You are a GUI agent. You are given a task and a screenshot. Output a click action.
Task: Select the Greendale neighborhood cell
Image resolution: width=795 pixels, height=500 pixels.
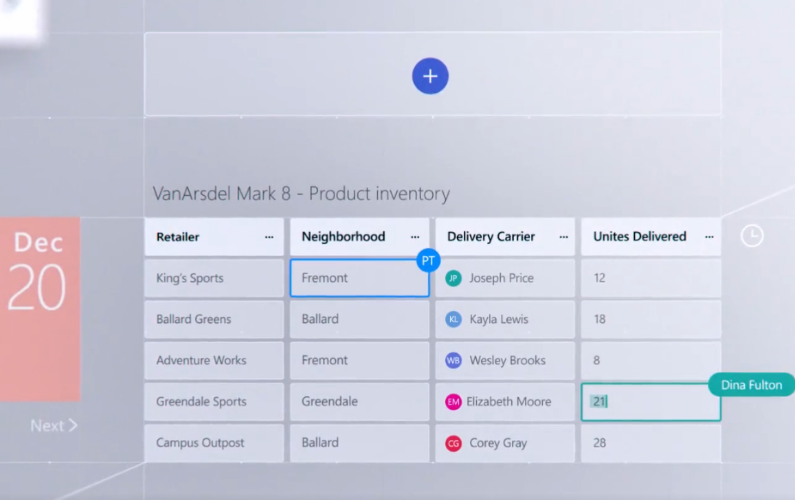click(x=359, y=402)
